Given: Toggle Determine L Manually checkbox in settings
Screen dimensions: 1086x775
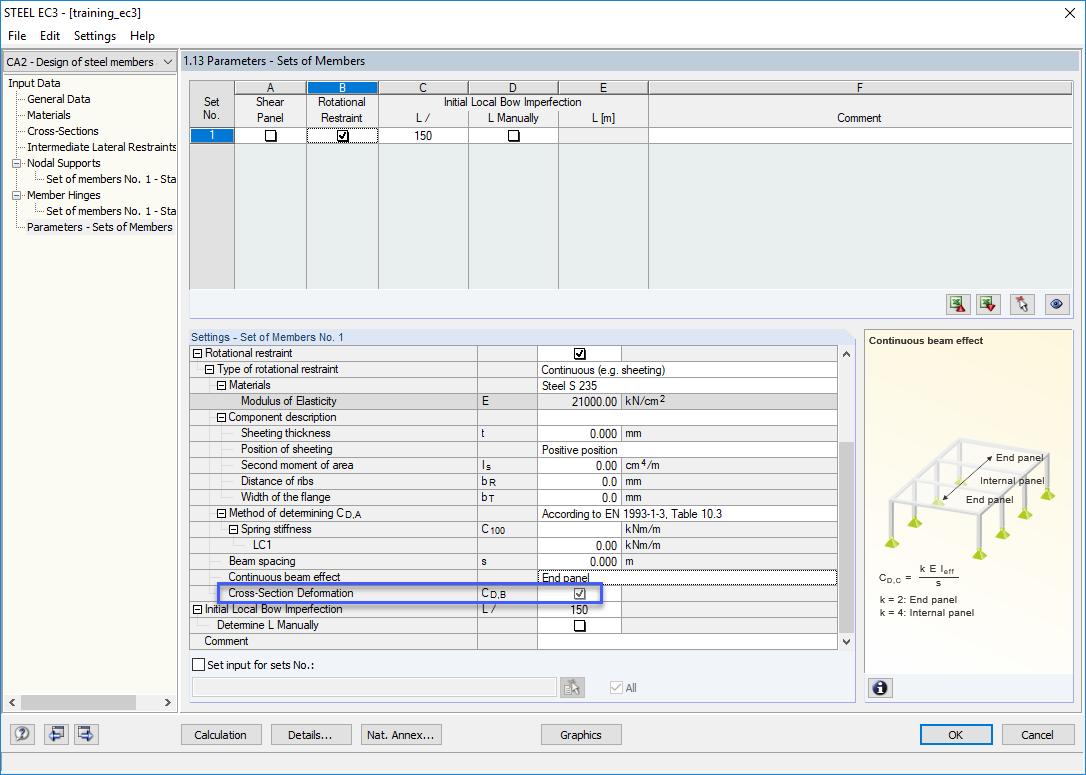Looking at the screenshot, I should pyautogui.click(x=579, y=626).
